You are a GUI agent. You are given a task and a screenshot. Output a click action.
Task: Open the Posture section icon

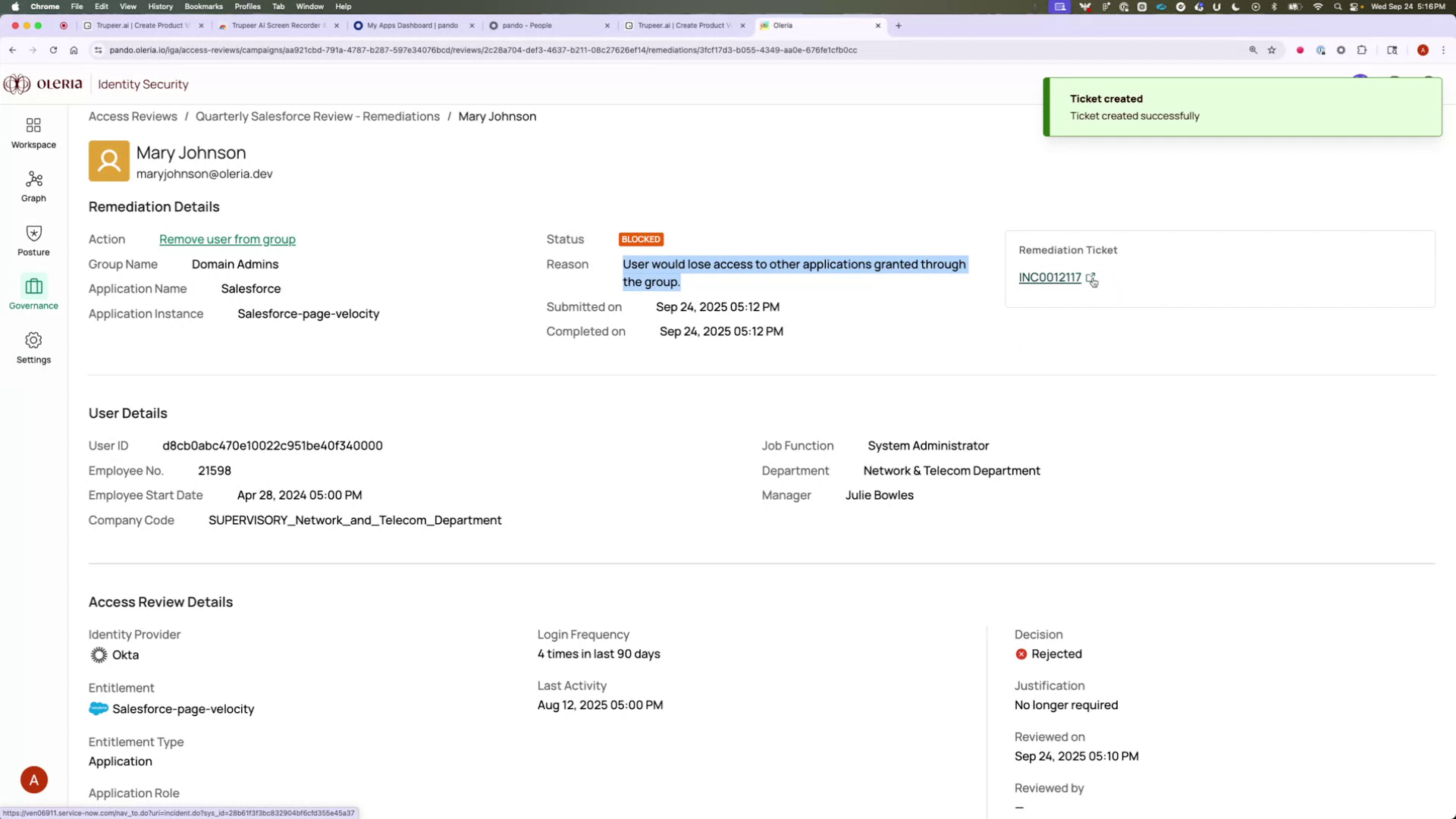[33, 240]
